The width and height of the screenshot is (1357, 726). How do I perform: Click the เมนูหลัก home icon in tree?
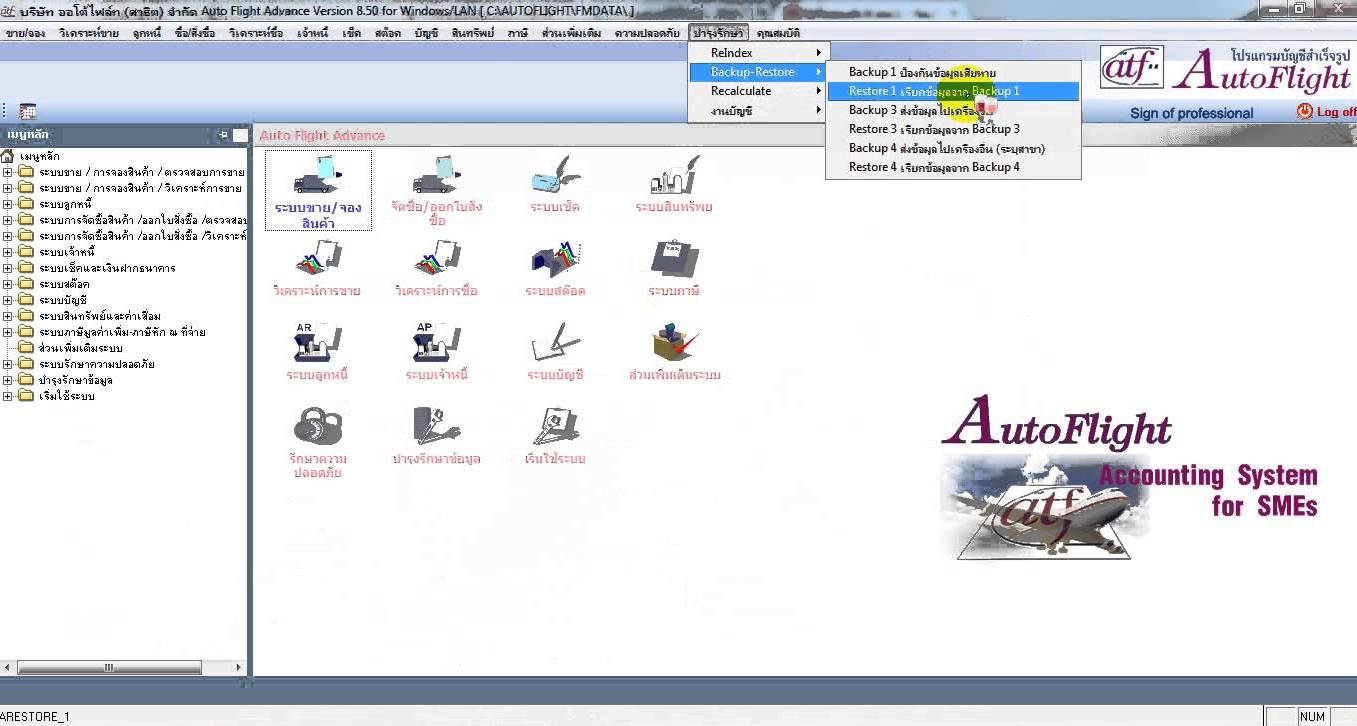[8, 156]
